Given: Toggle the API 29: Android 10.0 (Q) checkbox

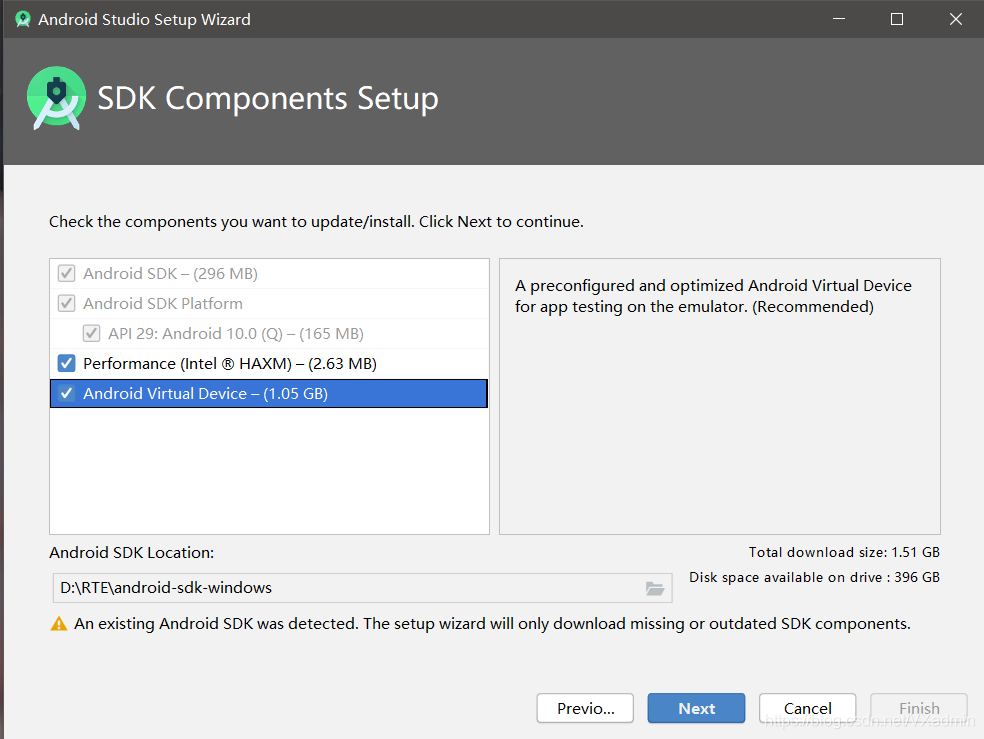Looking at the screenshot, I should pyautogui.click(x=92, y=333).
